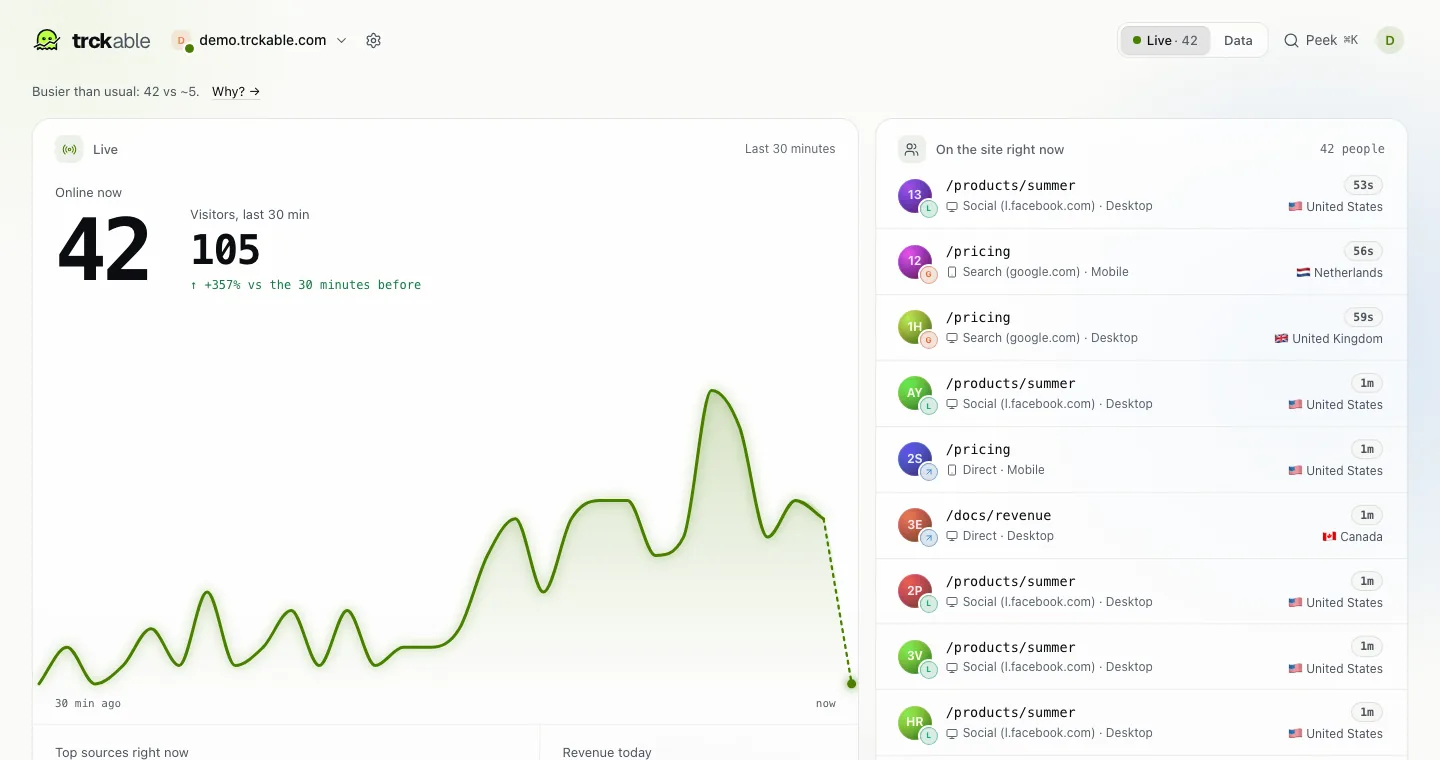Click the 59s duration badge

[1363, 317]
